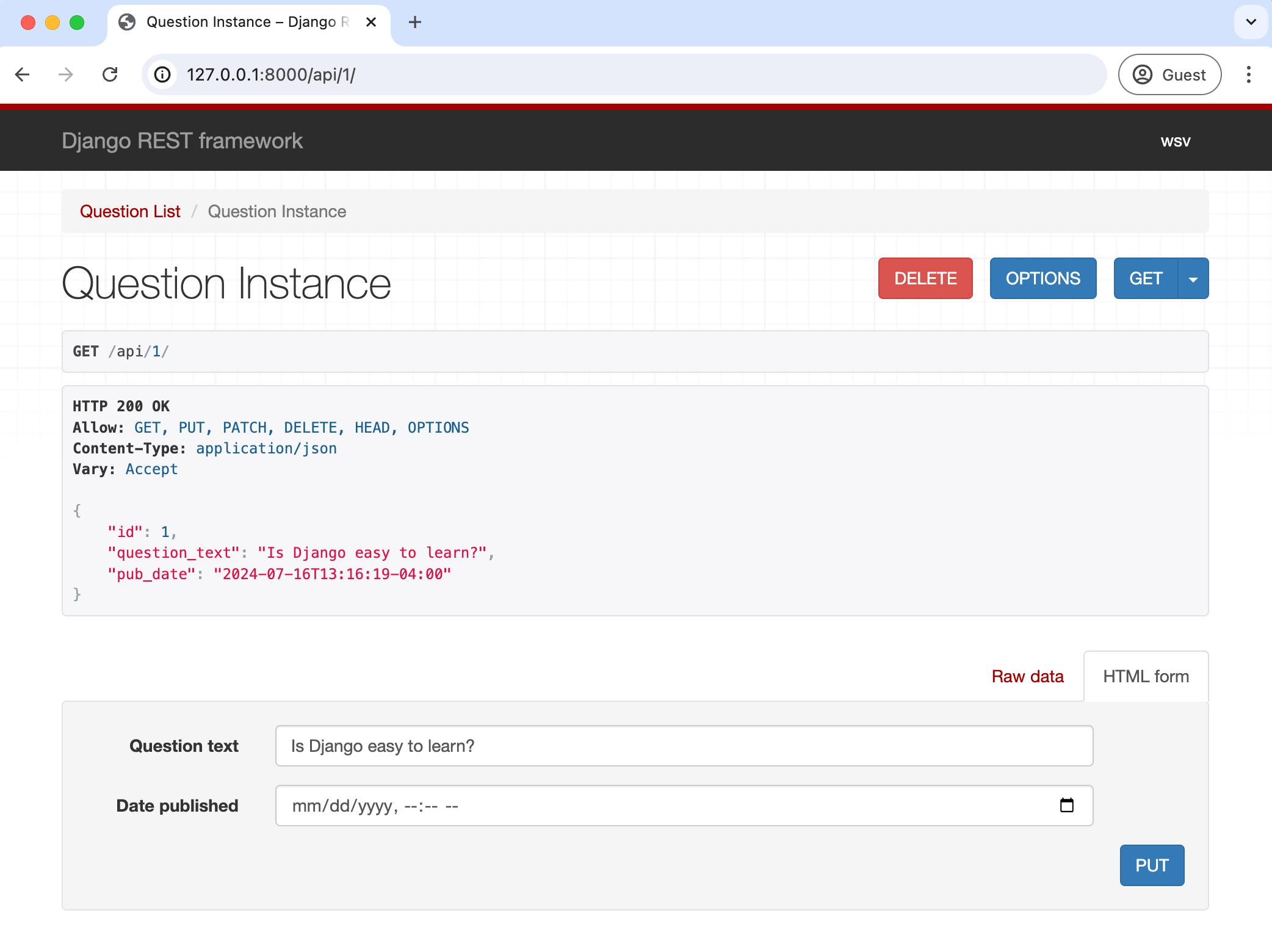Screen dimensions: 1272x952
Task: Expand the GET format dropdown arrow
Action: [x=1193, y=279]
